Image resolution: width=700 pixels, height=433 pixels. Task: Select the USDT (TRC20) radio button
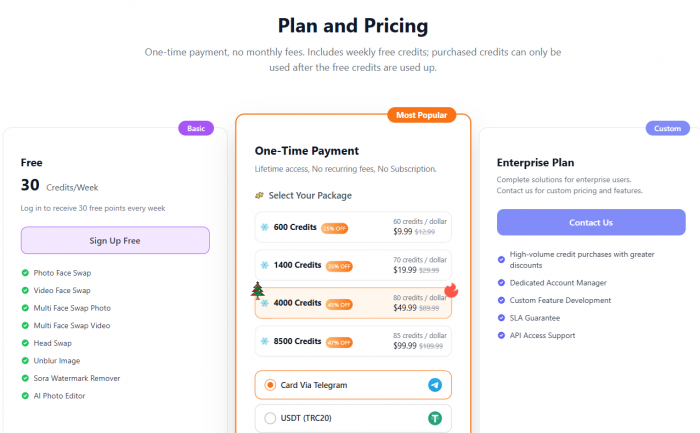[x=270, y=418]
